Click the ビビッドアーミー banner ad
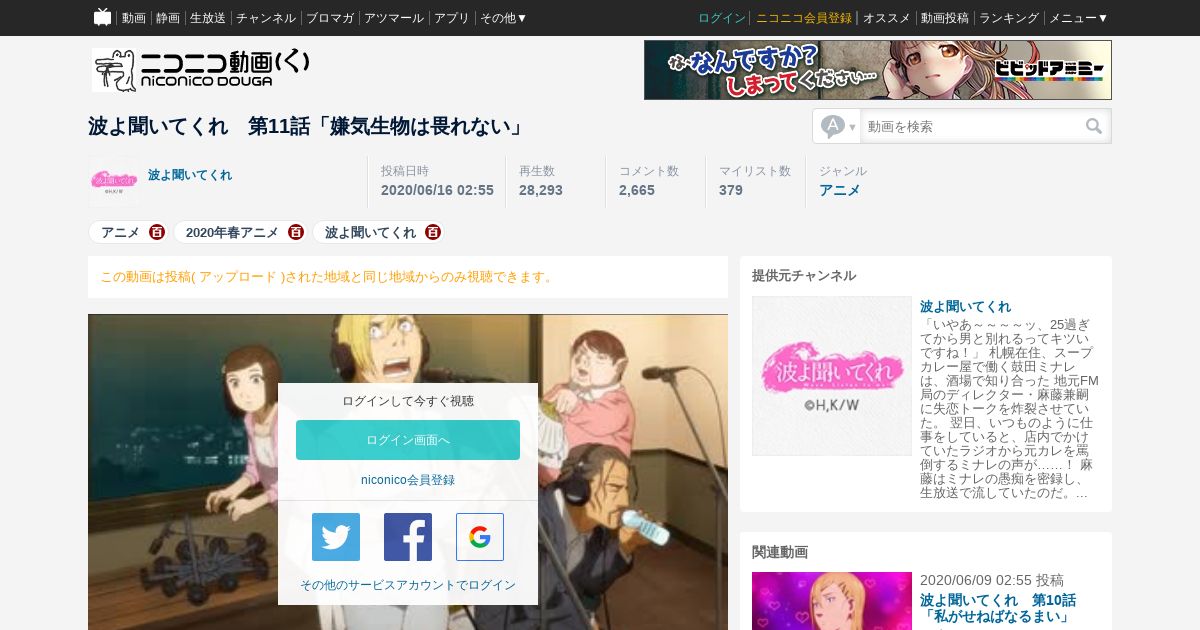Screen dimensions: 1200x630 pos(878,70)
